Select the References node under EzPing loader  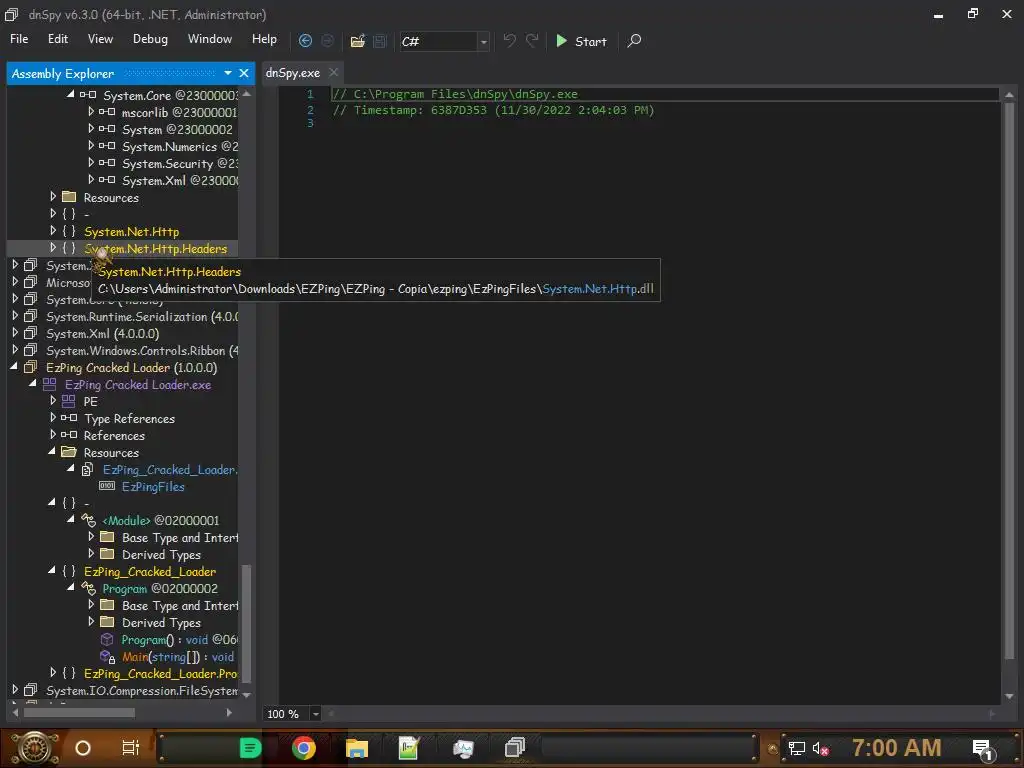[x=114, y=436]
